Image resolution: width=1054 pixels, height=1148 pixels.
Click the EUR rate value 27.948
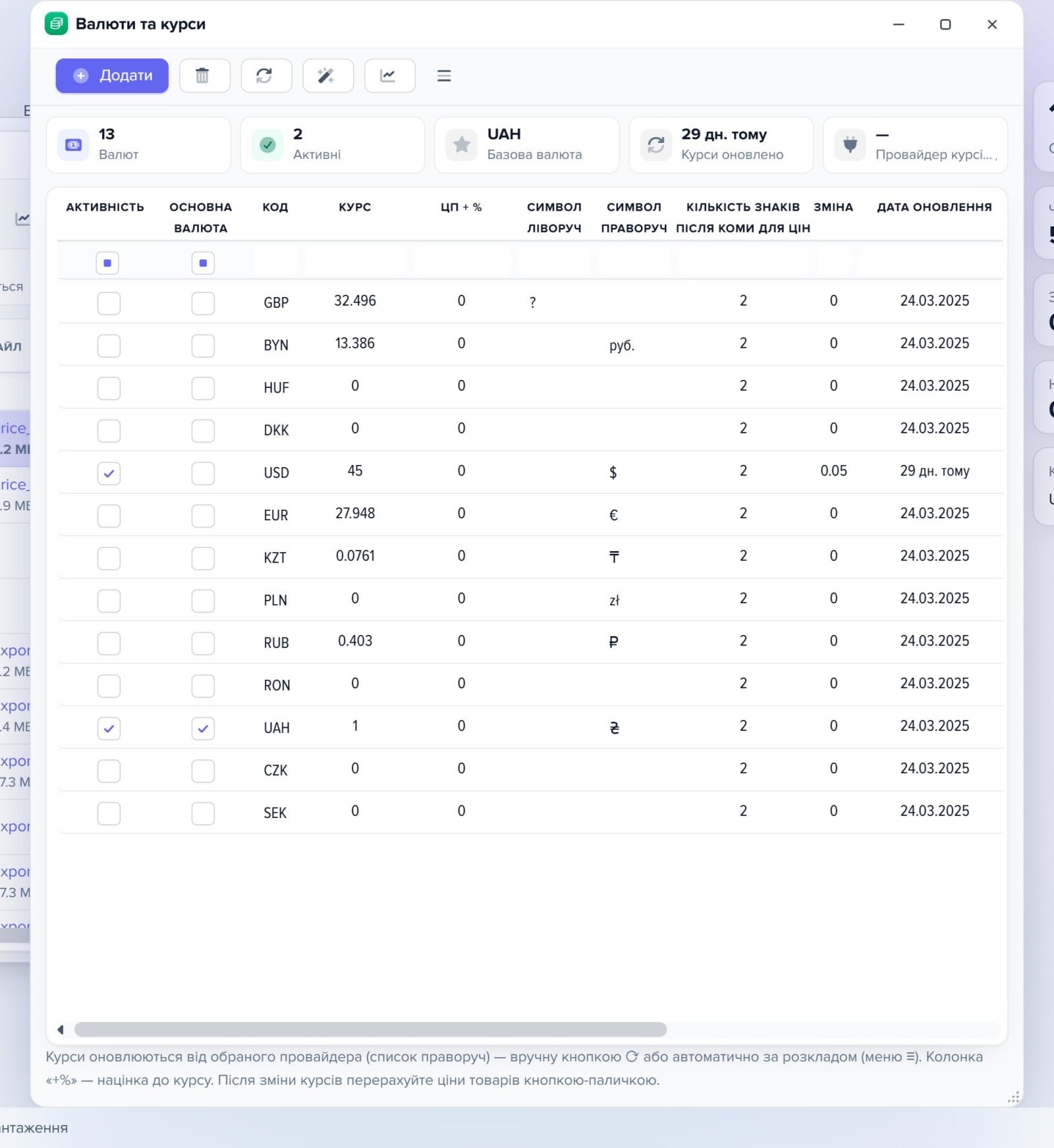click(x=355, y=513)
